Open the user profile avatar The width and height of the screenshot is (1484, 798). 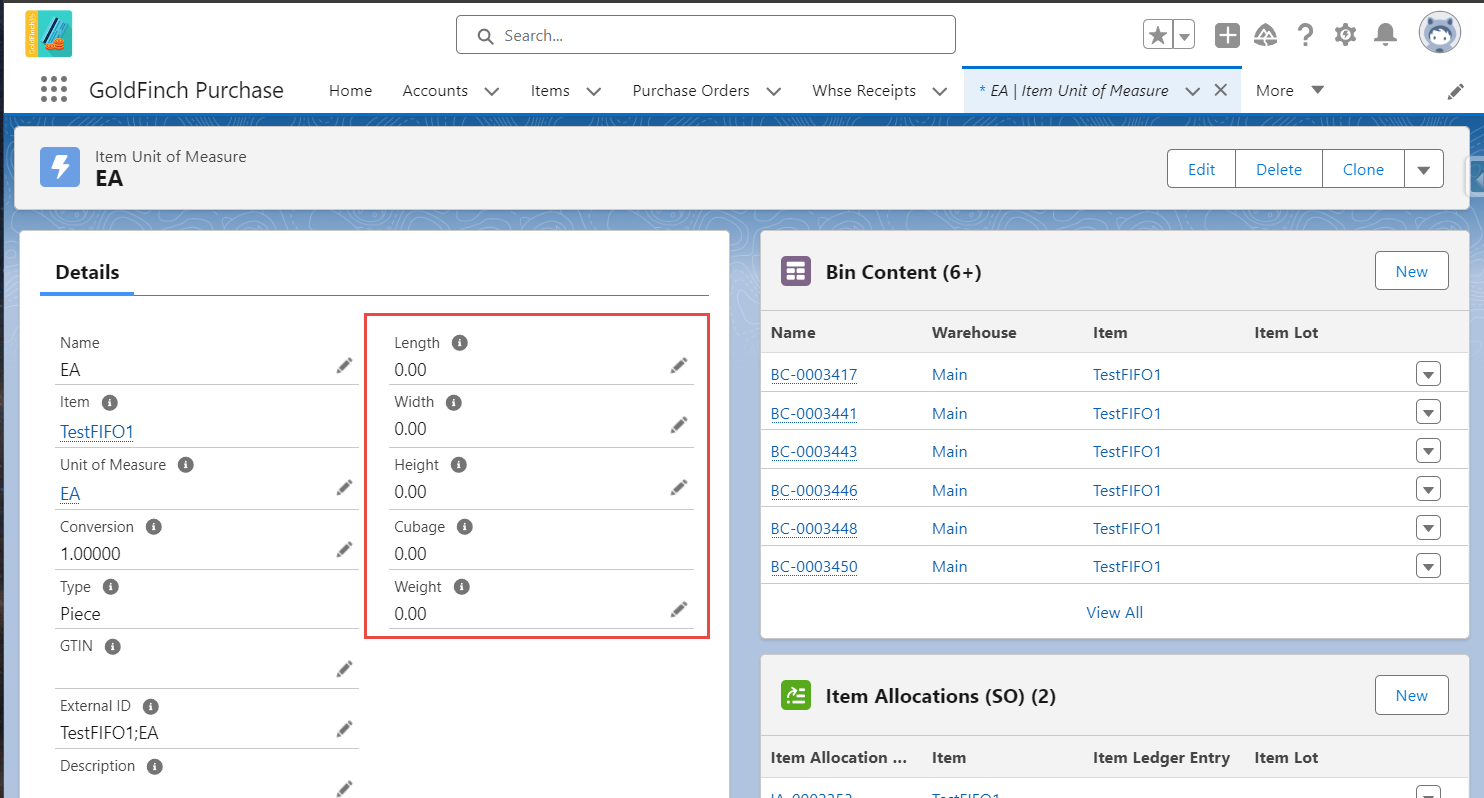(1440, 34)
